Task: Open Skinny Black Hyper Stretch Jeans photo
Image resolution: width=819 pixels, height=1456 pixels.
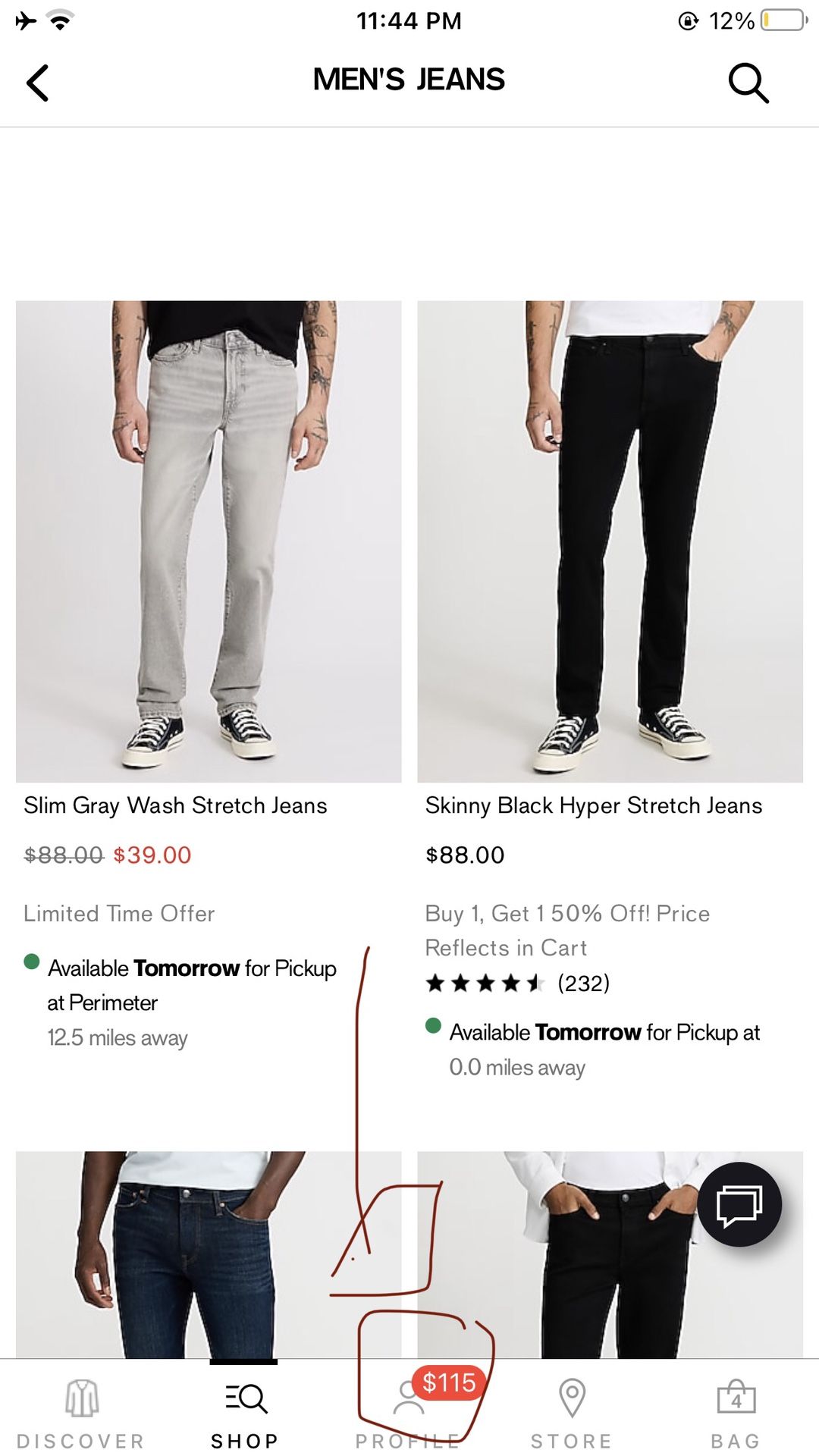Action: pos(610,541)
